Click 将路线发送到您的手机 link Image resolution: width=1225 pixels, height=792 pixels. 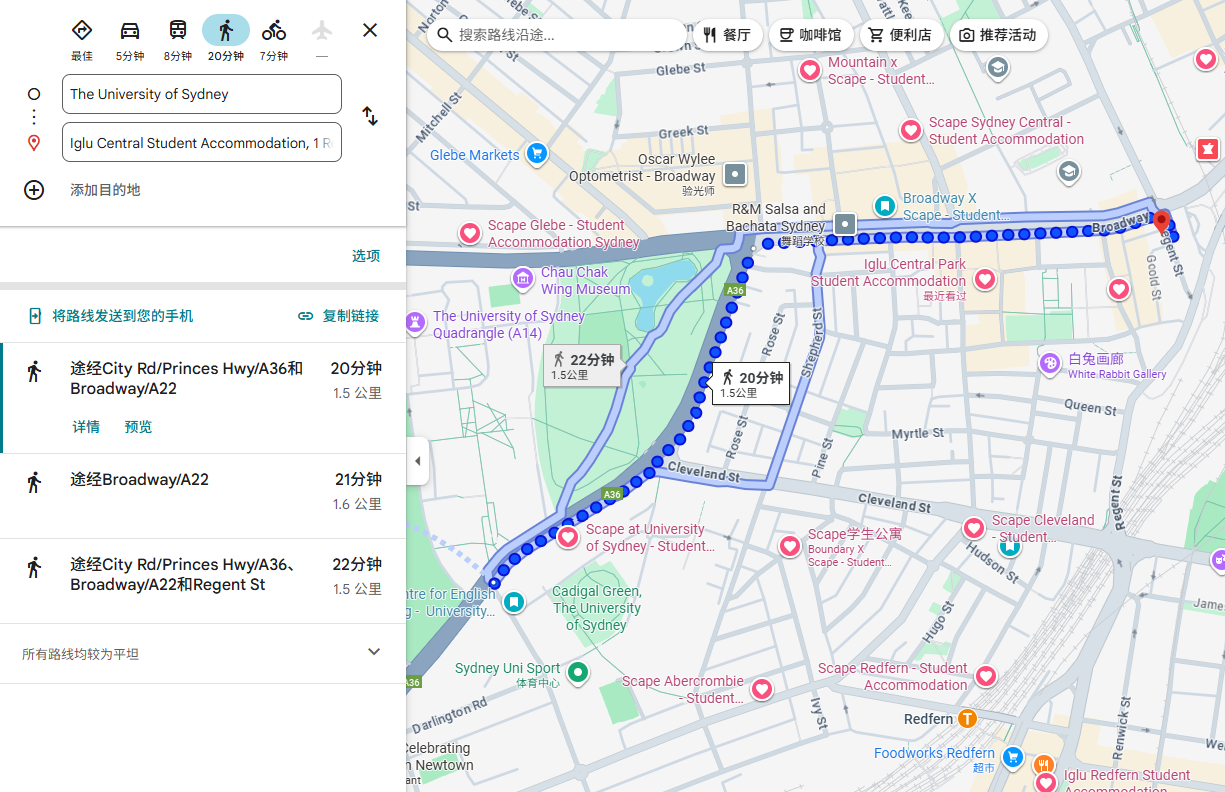coord(122,316)
